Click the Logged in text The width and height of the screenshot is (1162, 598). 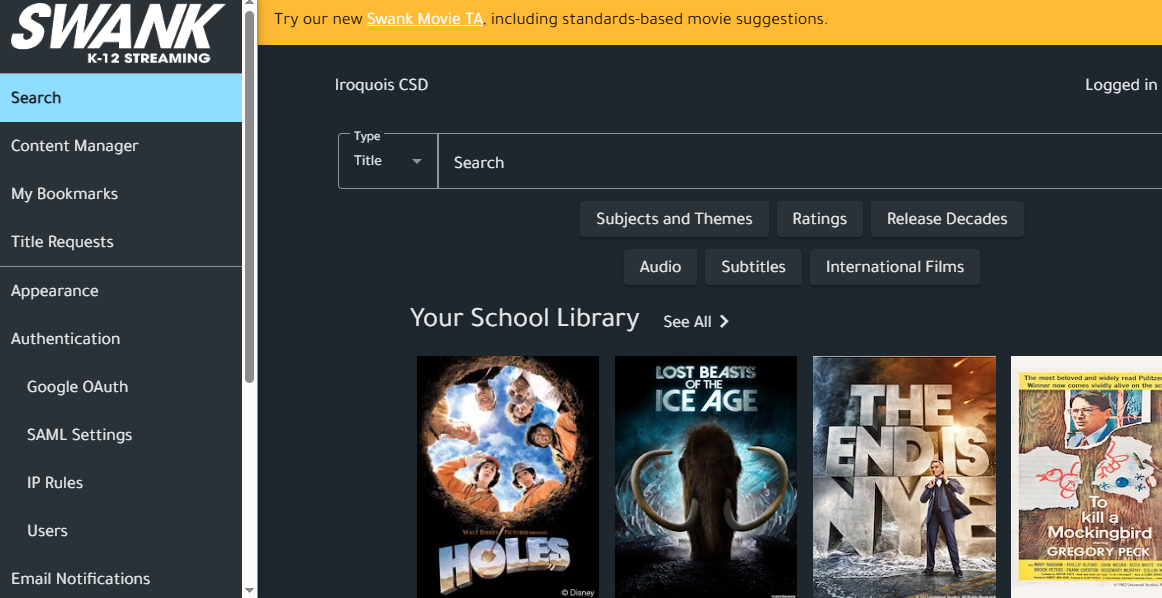point(1122,85)
